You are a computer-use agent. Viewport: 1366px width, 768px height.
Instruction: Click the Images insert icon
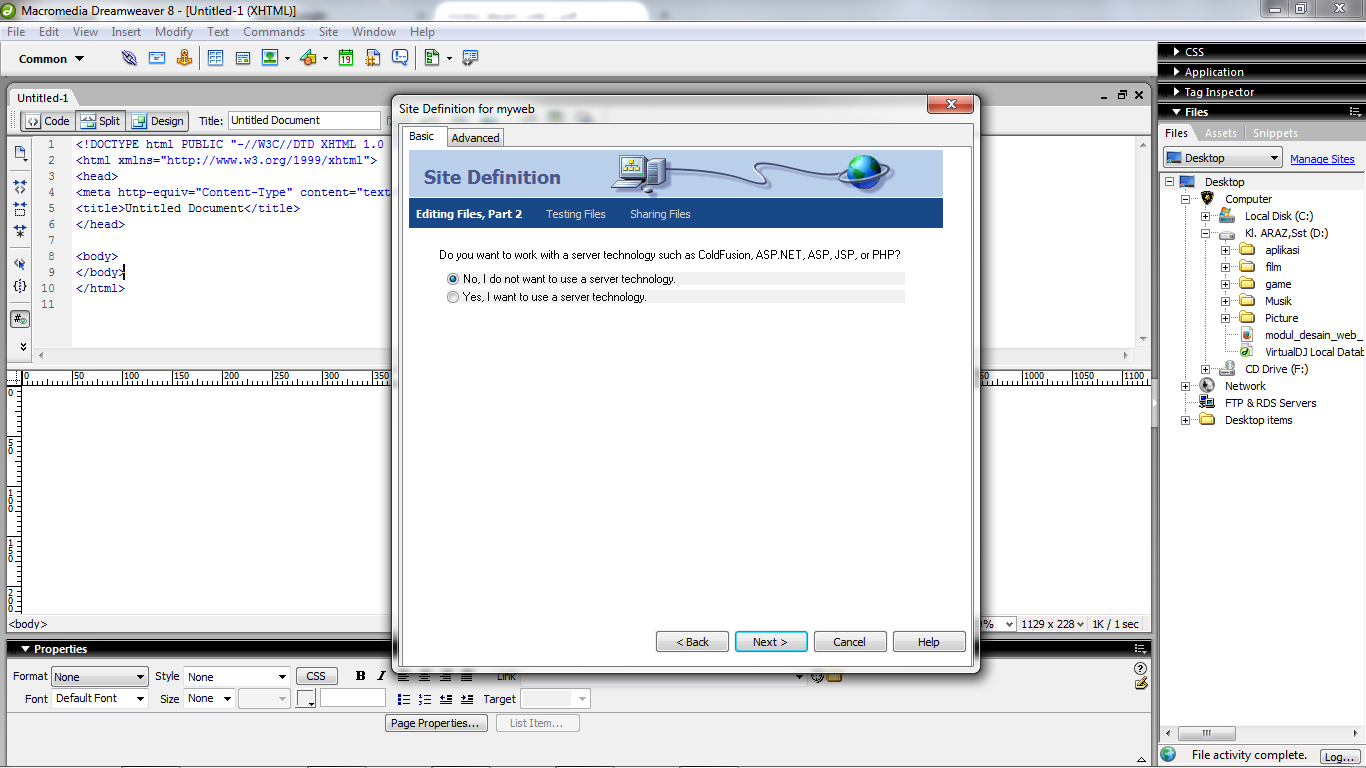point(269,58)
